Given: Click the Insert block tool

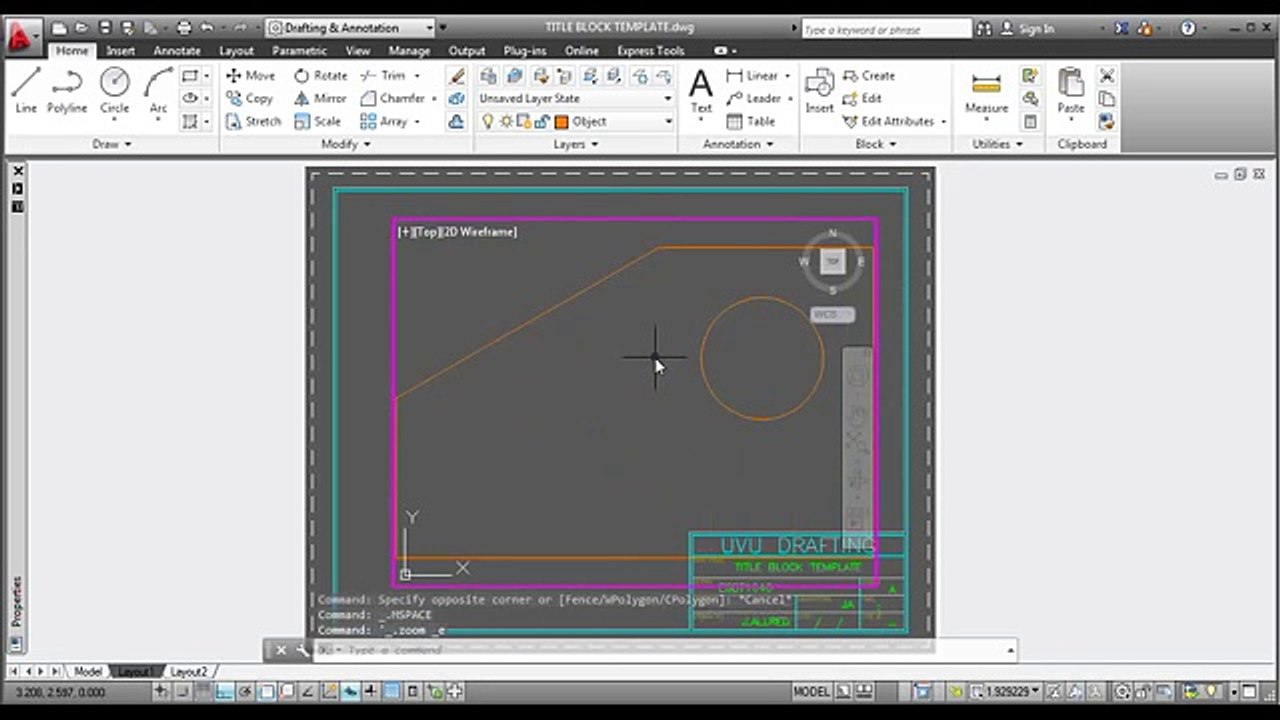Looking at the screenshot, I should 819,92.
